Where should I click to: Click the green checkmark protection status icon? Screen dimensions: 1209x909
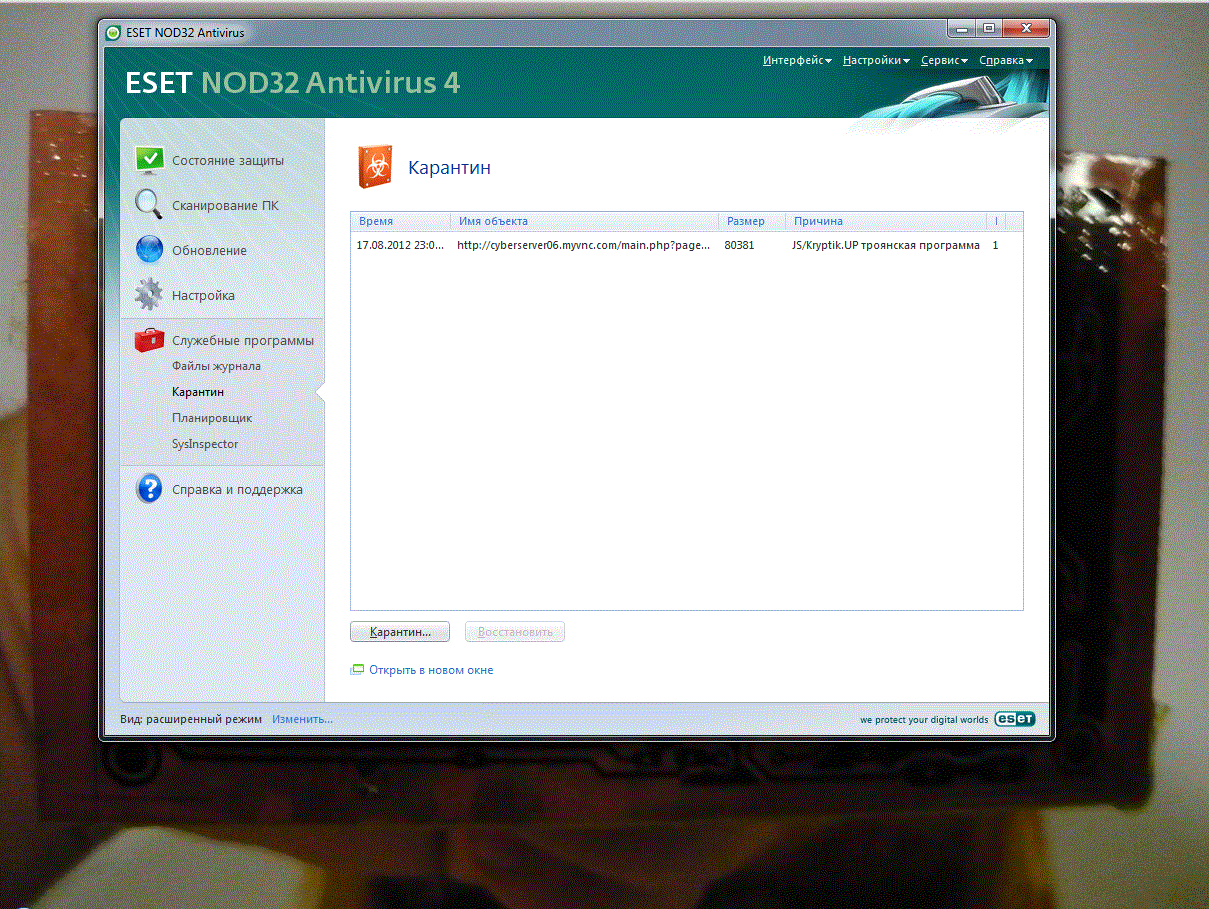(x=149, y=160)
